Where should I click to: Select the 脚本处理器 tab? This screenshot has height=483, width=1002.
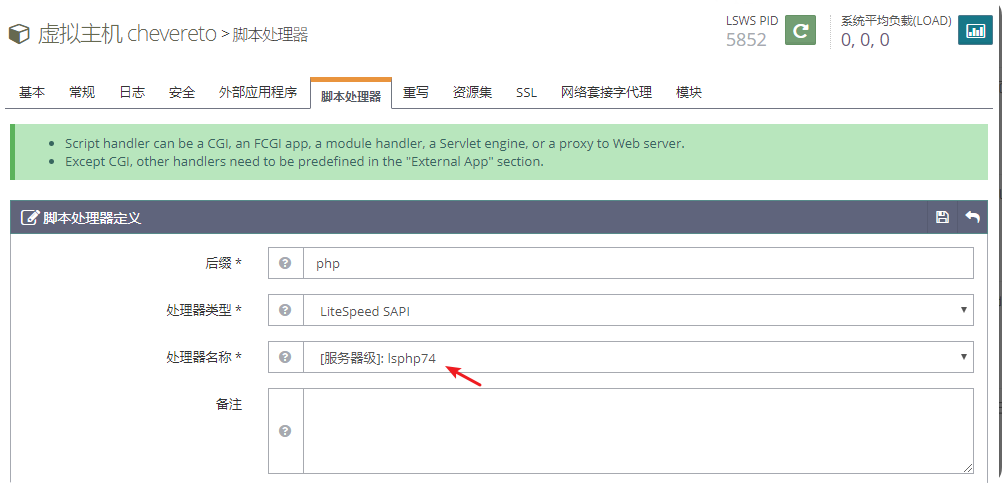(x=351, y=96)
